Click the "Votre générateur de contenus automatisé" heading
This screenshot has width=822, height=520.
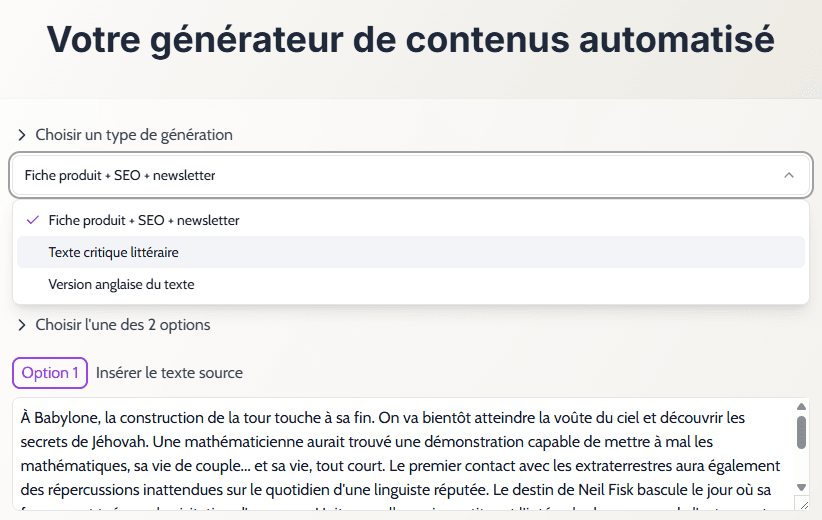tap(411, 39)
